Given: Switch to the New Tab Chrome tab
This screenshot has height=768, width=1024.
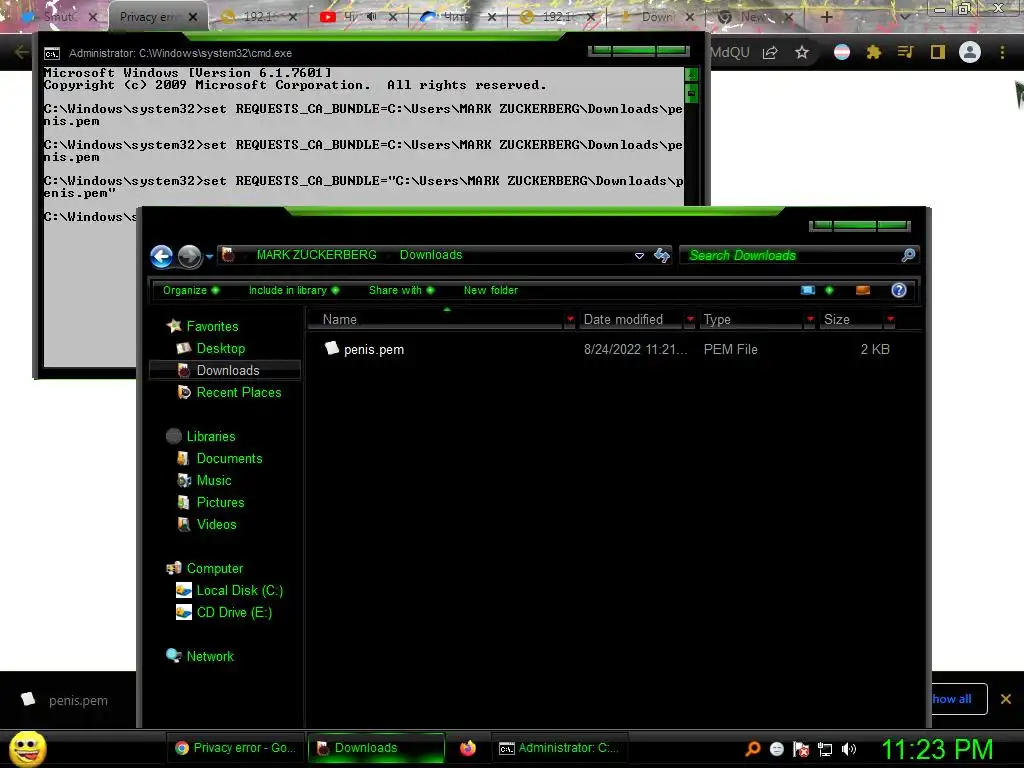Looking at the screenshot, I should tap(754, 17).
